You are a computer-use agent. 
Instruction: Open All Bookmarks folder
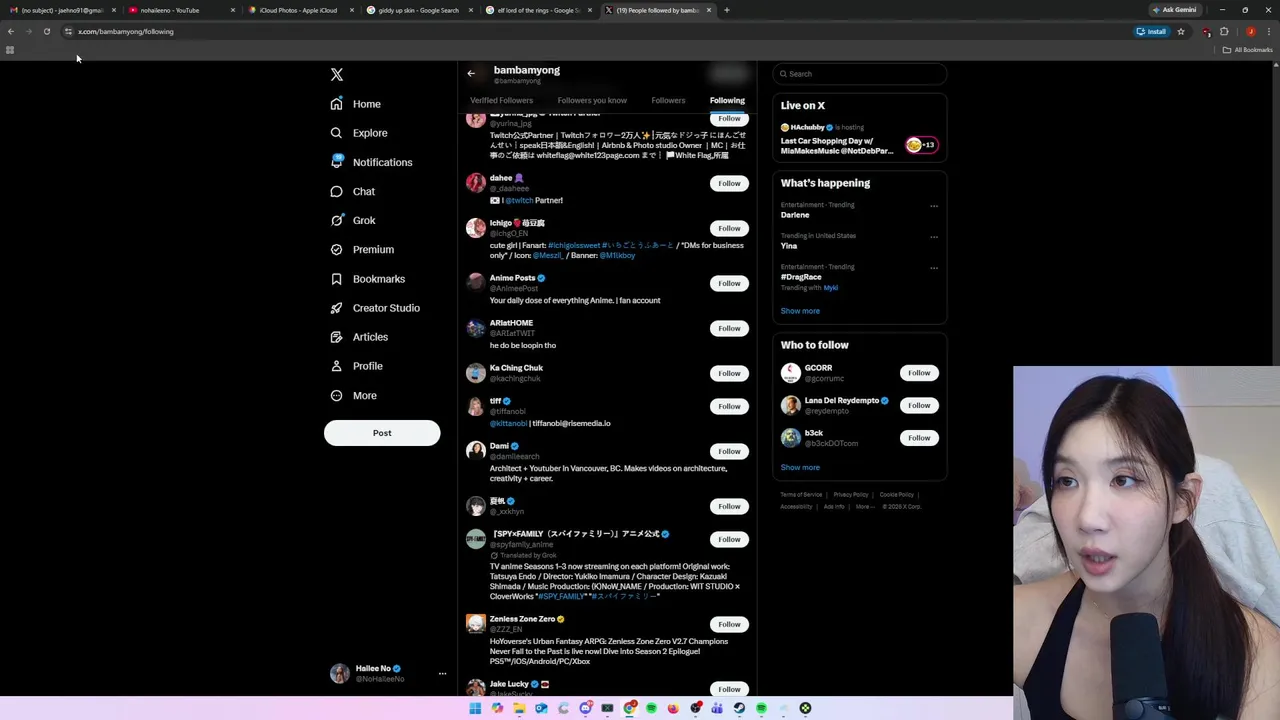point(1248,50)
